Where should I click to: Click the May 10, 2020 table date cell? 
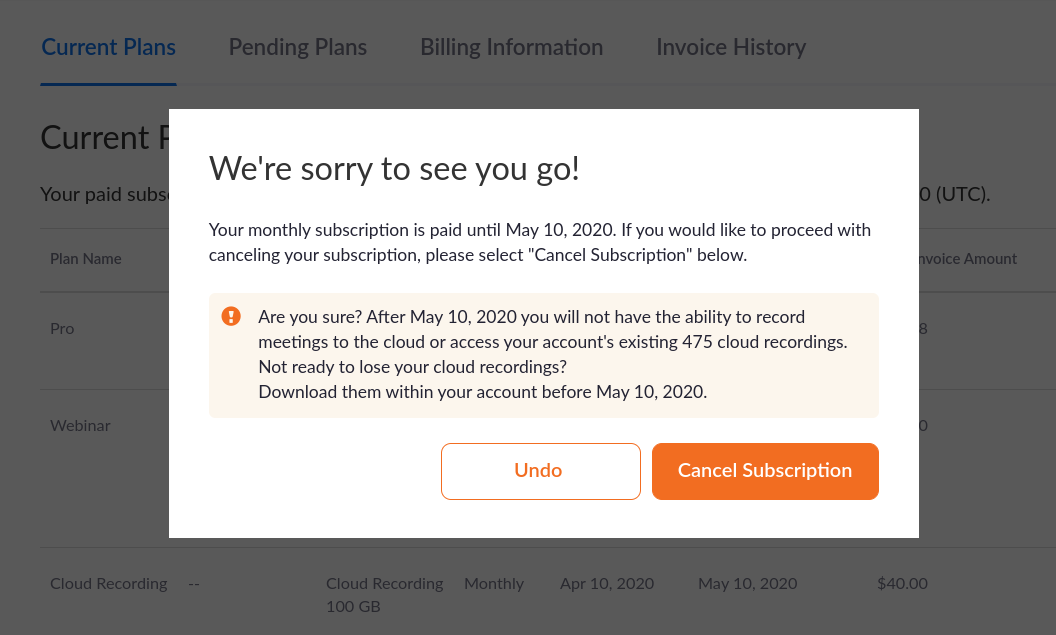(747, 584)
